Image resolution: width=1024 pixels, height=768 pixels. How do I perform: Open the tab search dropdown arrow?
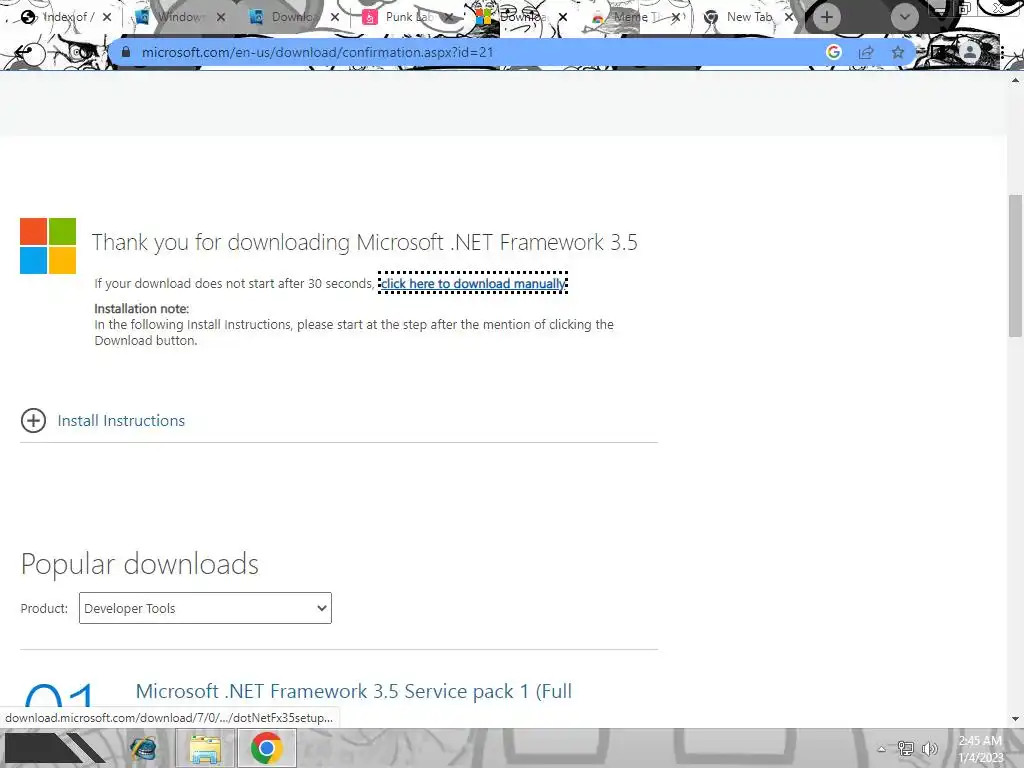click(904, 17)
